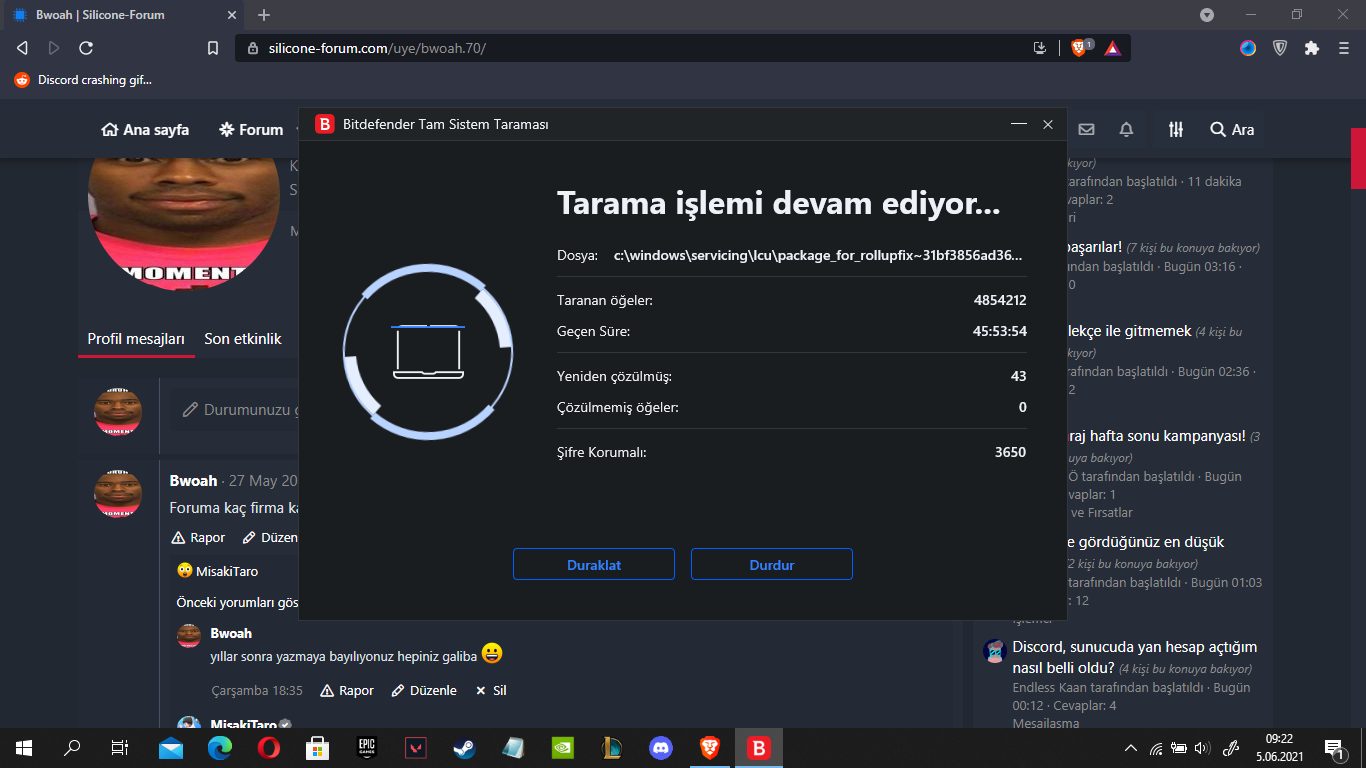
Task: Open Discord yan hesap thread in sidebar
Action: (x=1134, y=656)
